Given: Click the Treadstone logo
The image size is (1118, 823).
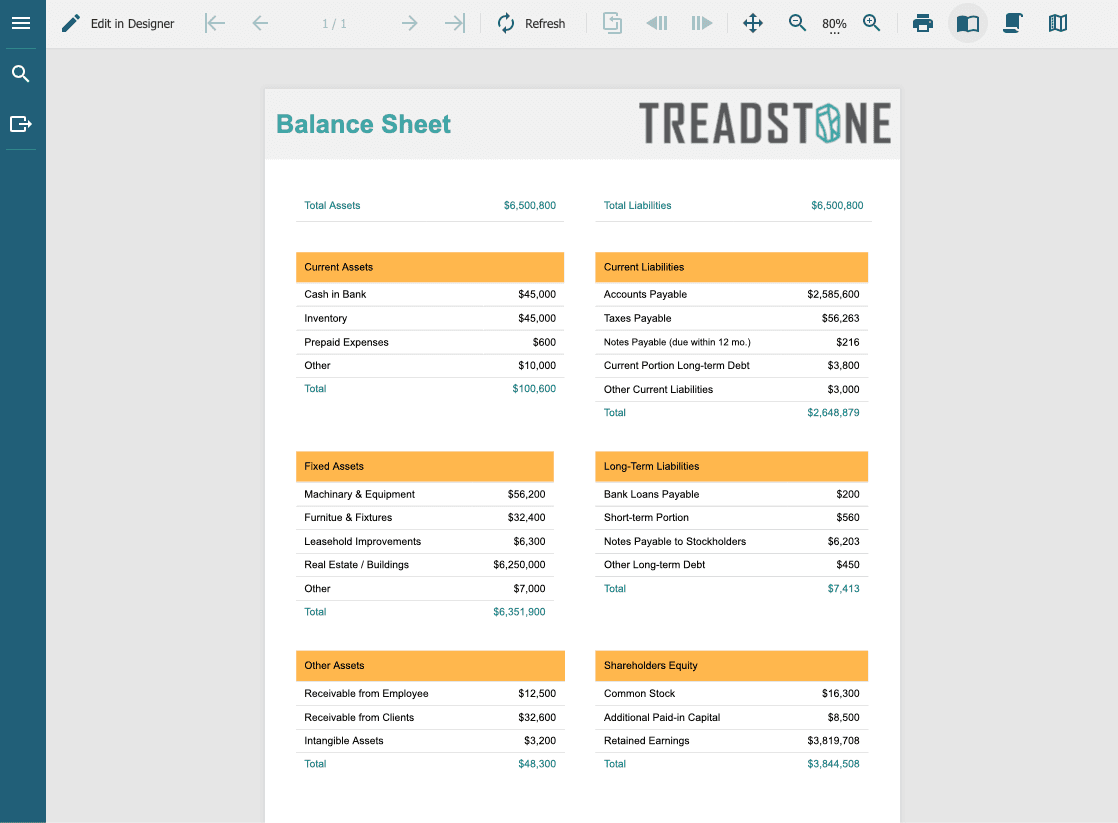Looking at the screenshot, I should (765, 123).
